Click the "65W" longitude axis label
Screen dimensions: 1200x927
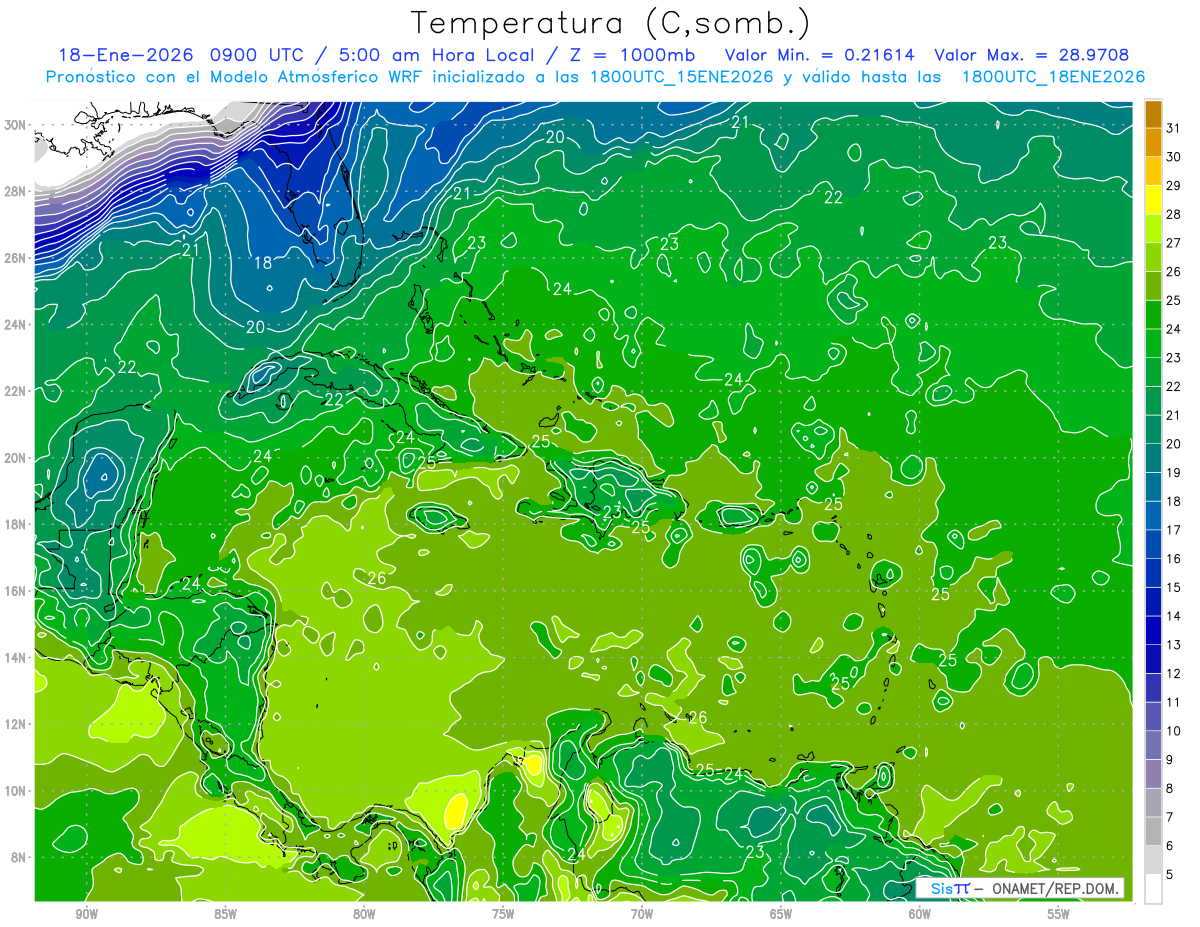[781, 914]
